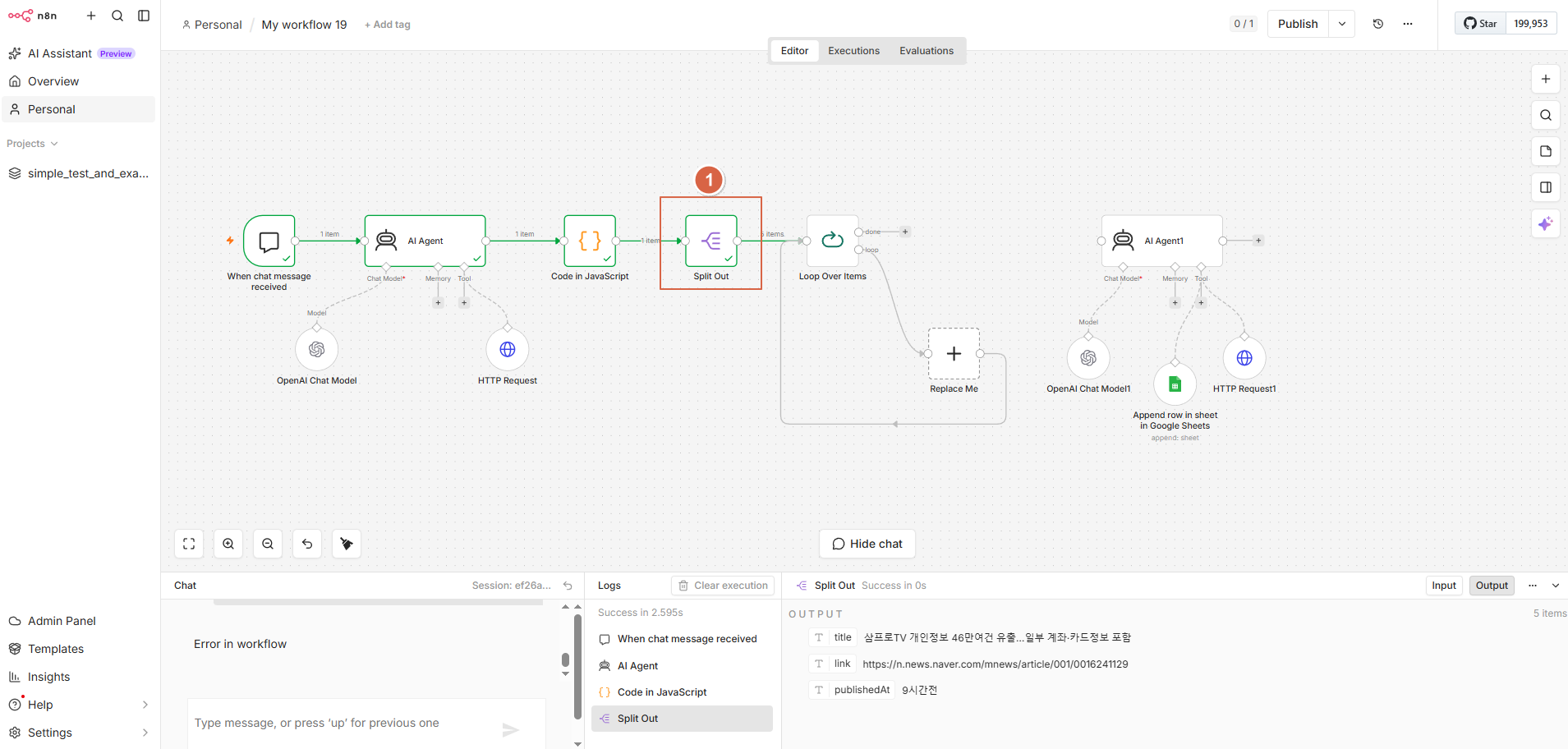Select the Loop Over Items node
The image size is (1568, 749).
(832, 241)
